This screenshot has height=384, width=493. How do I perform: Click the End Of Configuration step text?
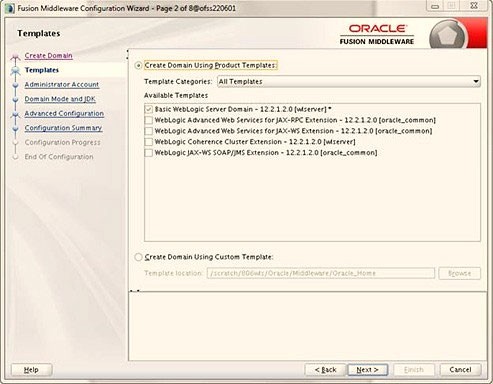59,157
